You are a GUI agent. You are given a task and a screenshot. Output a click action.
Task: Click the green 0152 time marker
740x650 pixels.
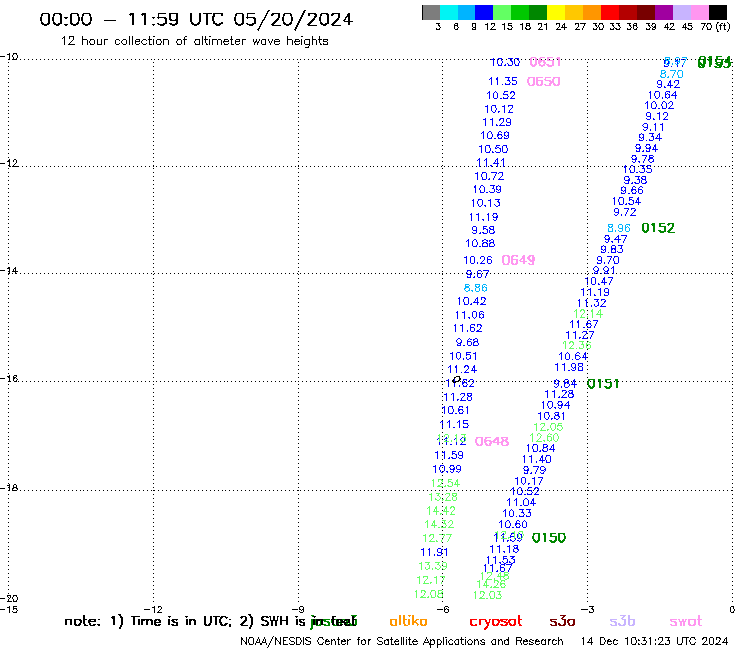click(x=658, y=228)
